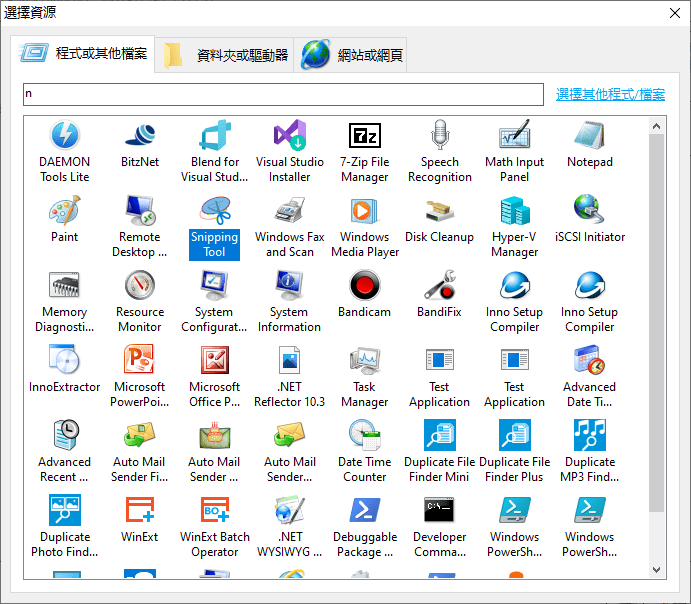
Task: Select the Microsoft PowerPoint icon
Action: coord(140,360)
